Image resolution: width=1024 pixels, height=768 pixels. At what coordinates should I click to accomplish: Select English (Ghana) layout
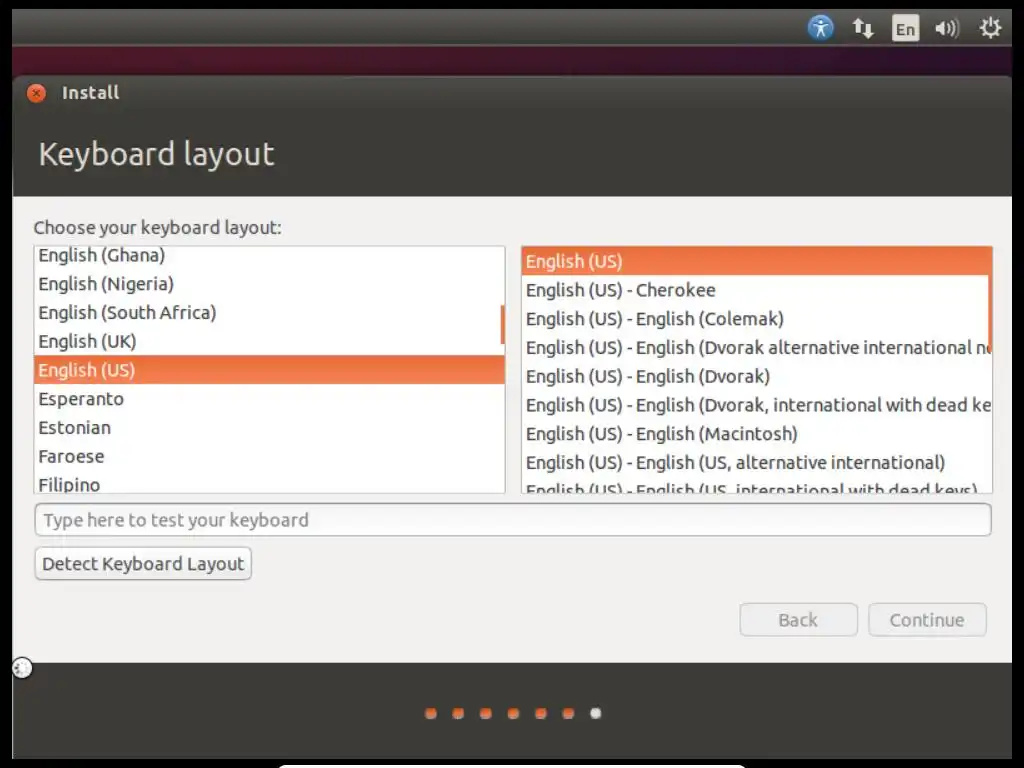click(x=269, y=255)
